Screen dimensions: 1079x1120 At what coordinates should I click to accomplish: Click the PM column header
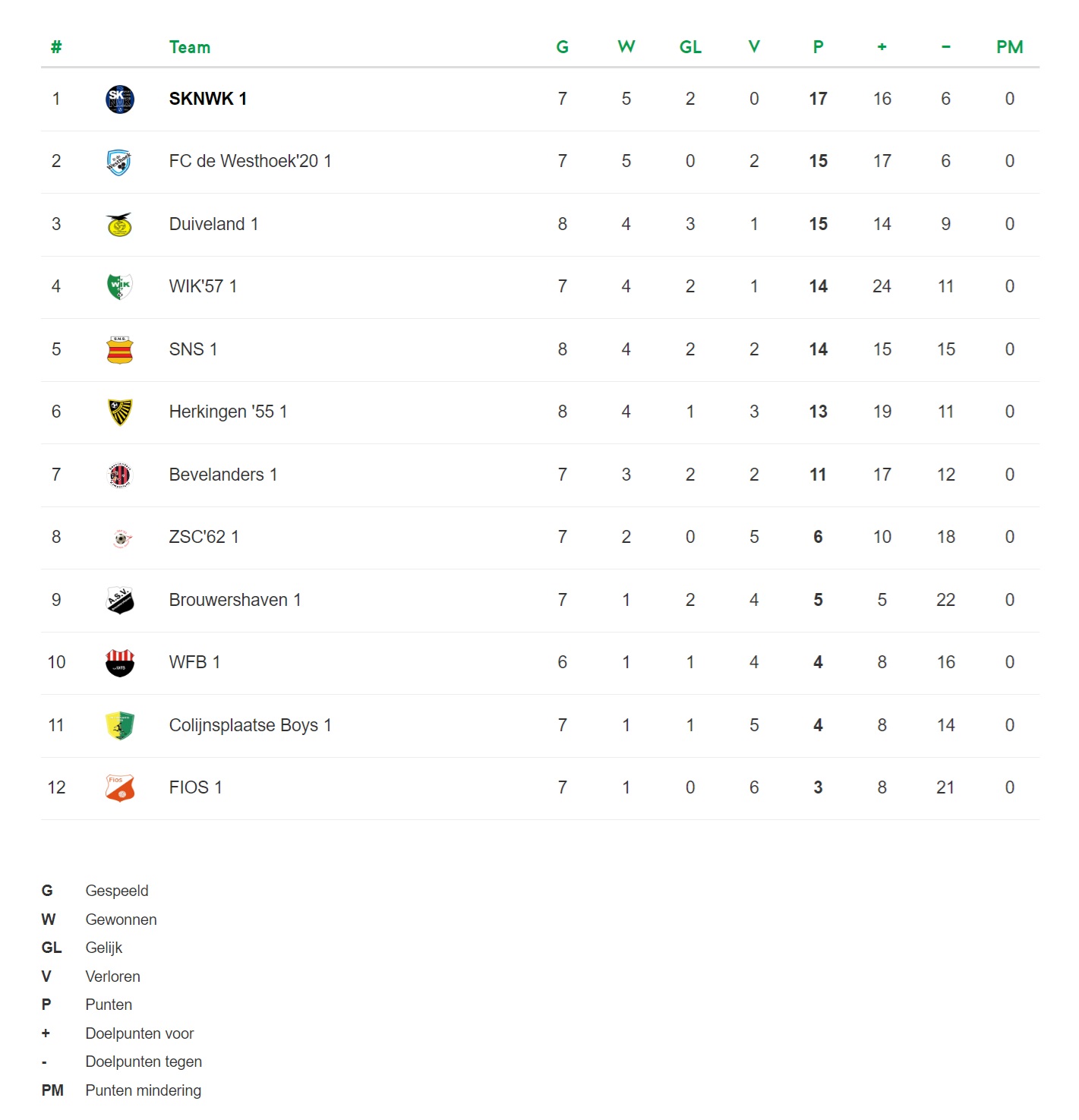click(1010, 47)
